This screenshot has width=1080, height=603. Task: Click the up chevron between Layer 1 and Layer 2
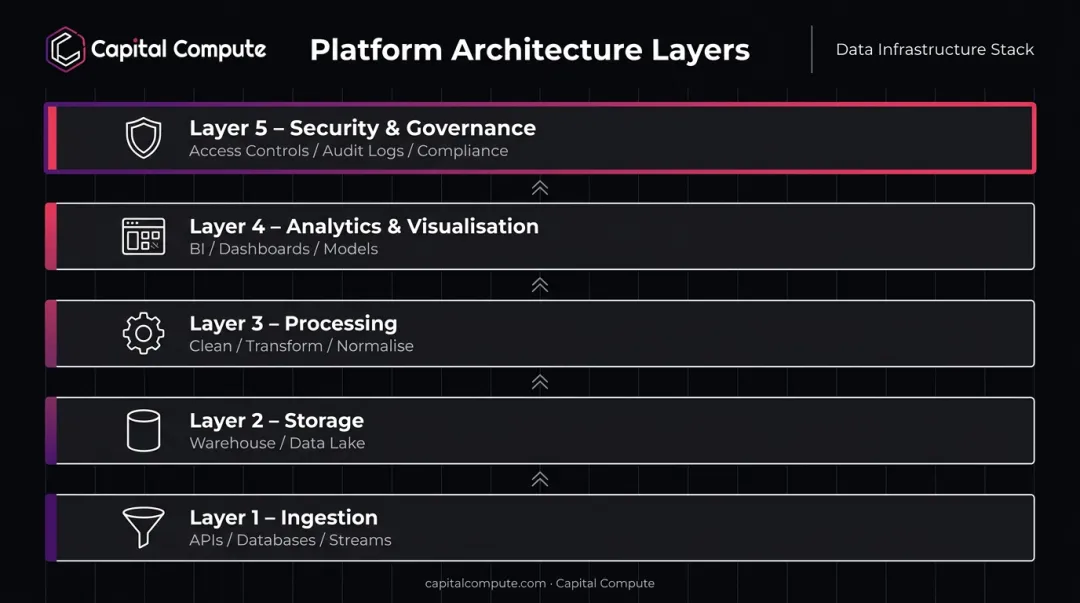(540, 480)
